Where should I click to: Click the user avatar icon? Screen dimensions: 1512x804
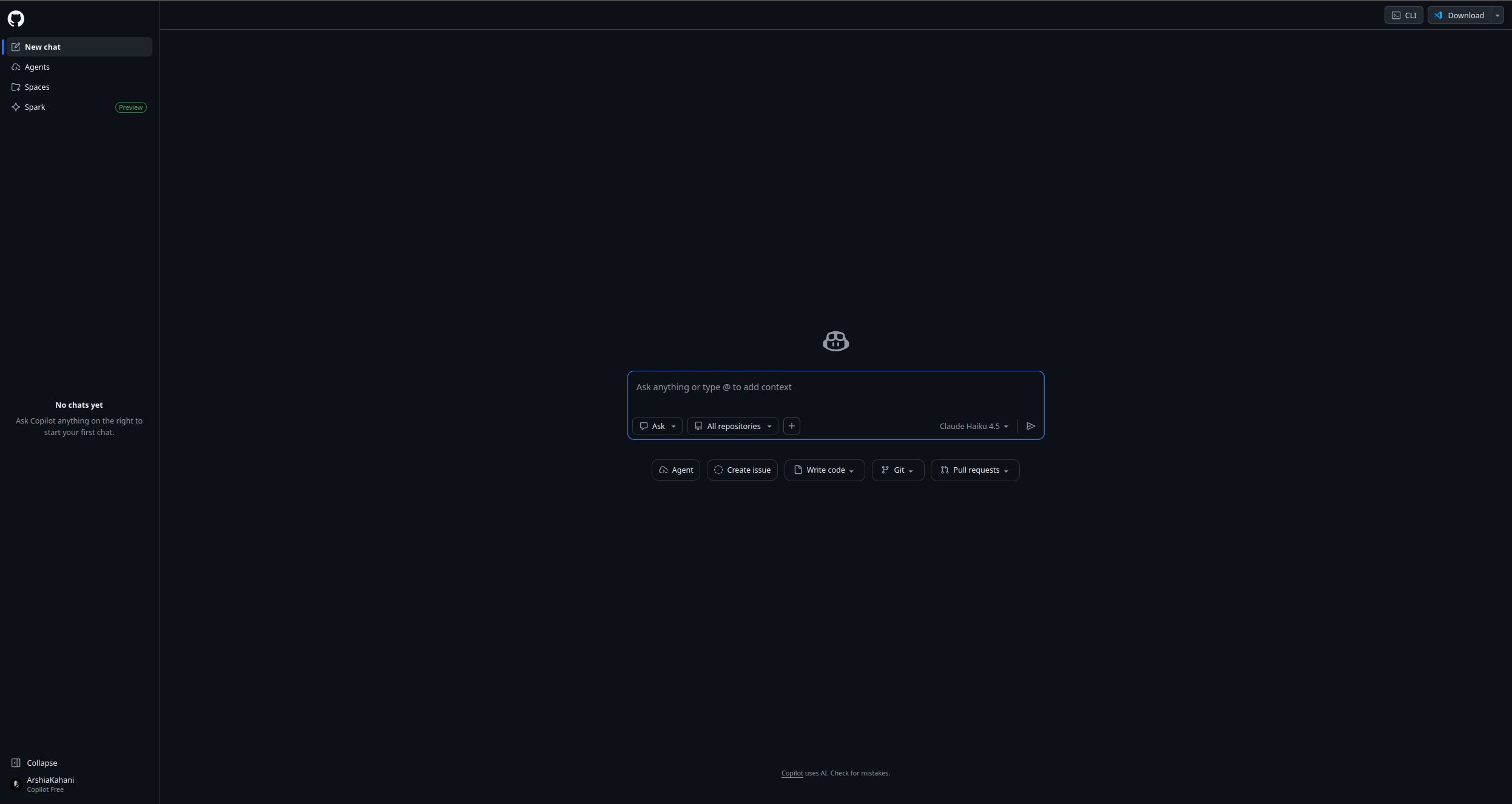[x=16, y=784]
